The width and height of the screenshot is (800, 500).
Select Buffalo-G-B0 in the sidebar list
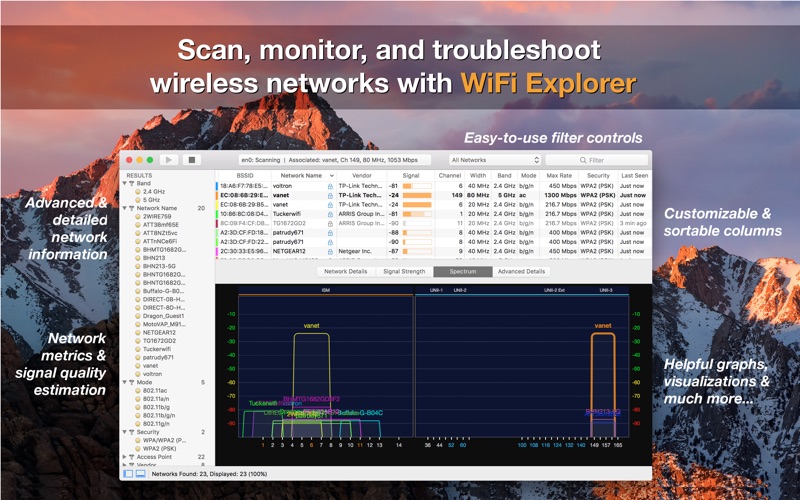[x=163, y=291]
